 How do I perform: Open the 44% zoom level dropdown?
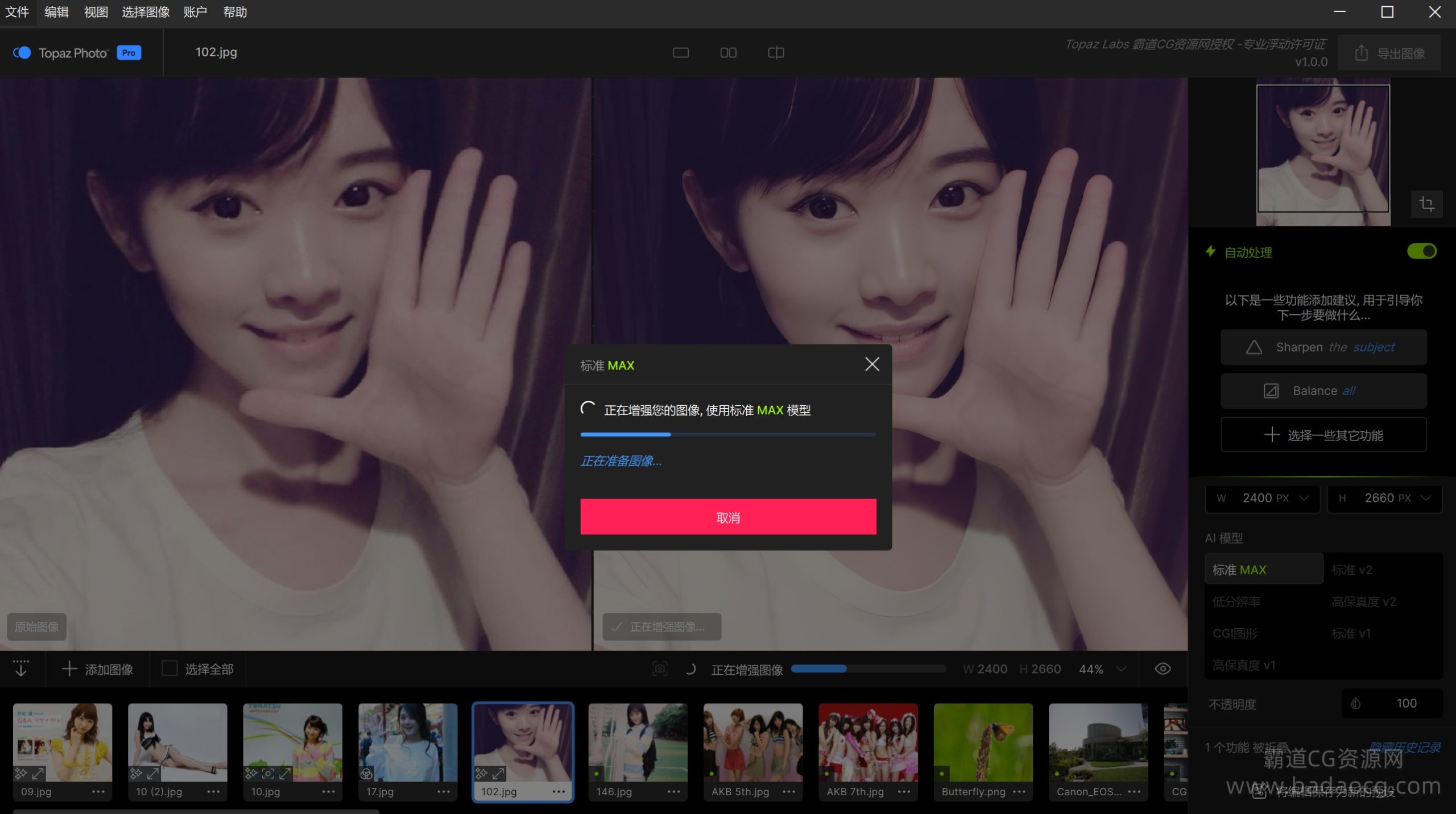pos(1121,669)
